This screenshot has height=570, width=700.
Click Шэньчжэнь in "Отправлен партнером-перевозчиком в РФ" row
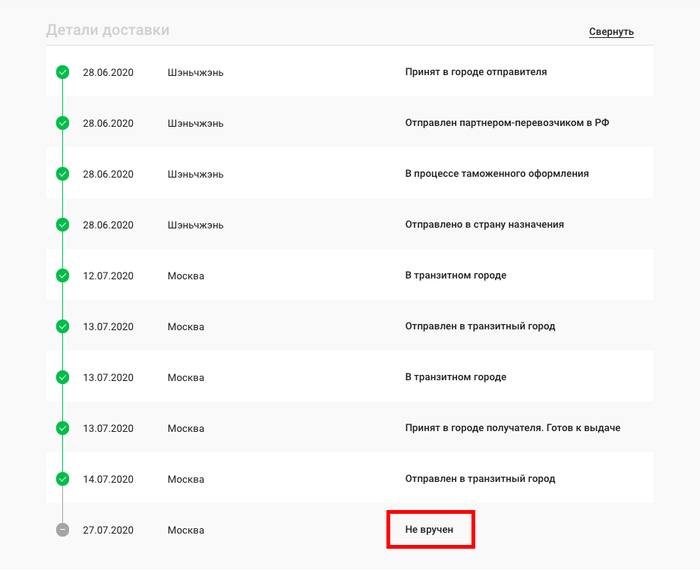[x=196, y=123]
